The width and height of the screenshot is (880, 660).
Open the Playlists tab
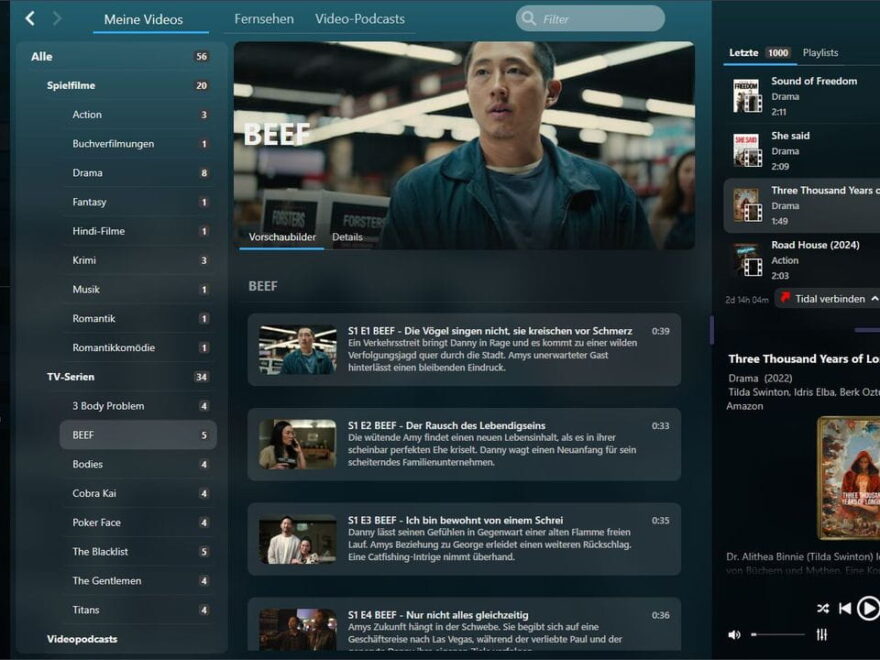[x=821, y=53]
